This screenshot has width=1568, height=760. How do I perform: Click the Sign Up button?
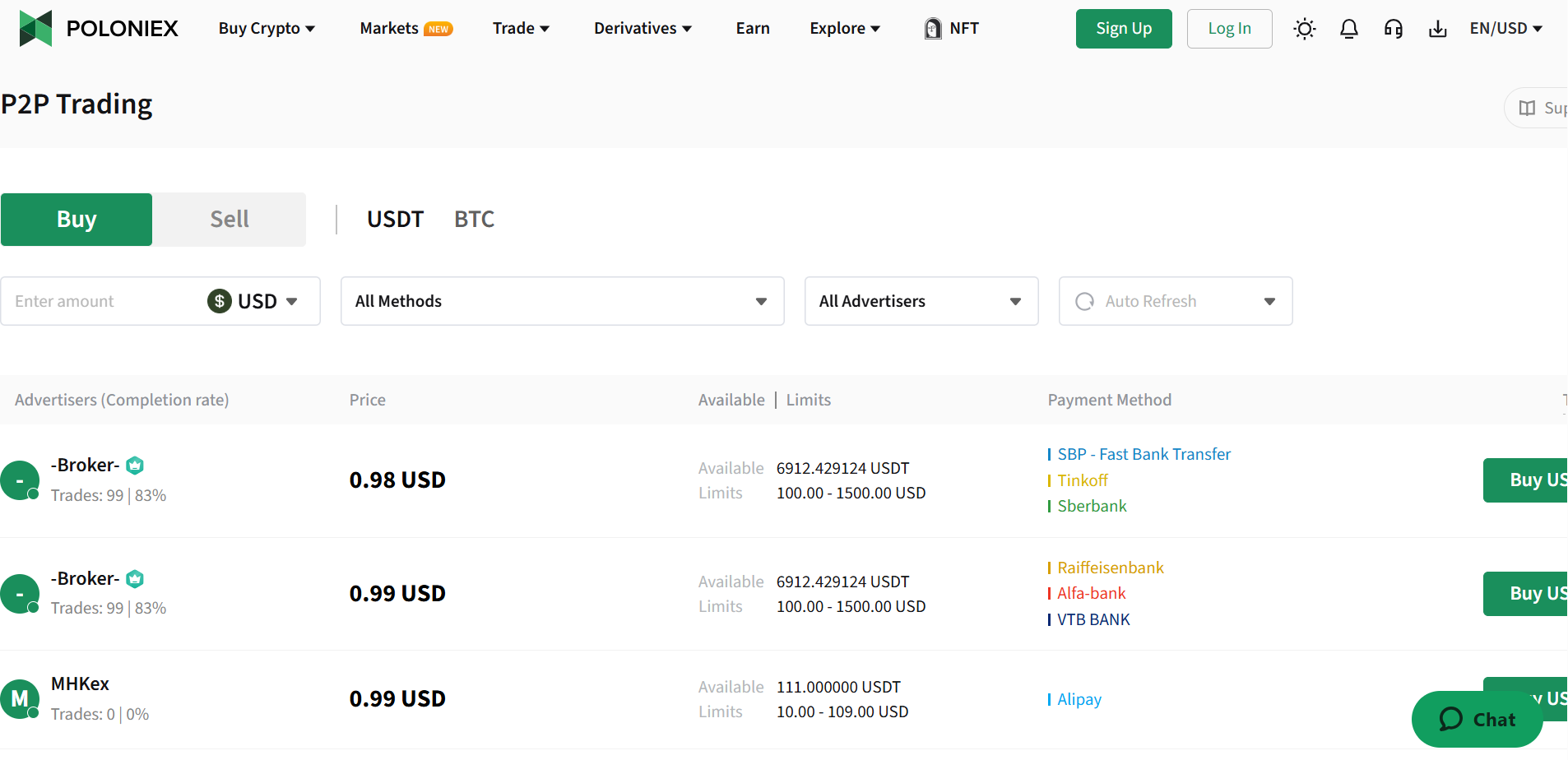click(1124, 28)
